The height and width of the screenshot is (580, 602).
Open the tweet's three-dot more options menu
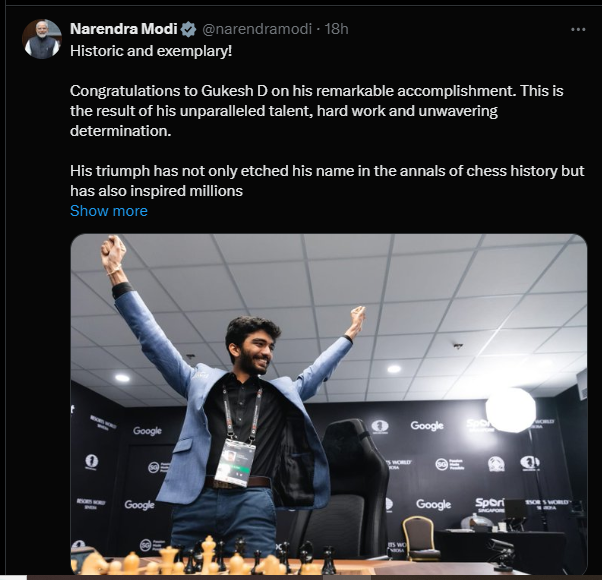(578, 29)
